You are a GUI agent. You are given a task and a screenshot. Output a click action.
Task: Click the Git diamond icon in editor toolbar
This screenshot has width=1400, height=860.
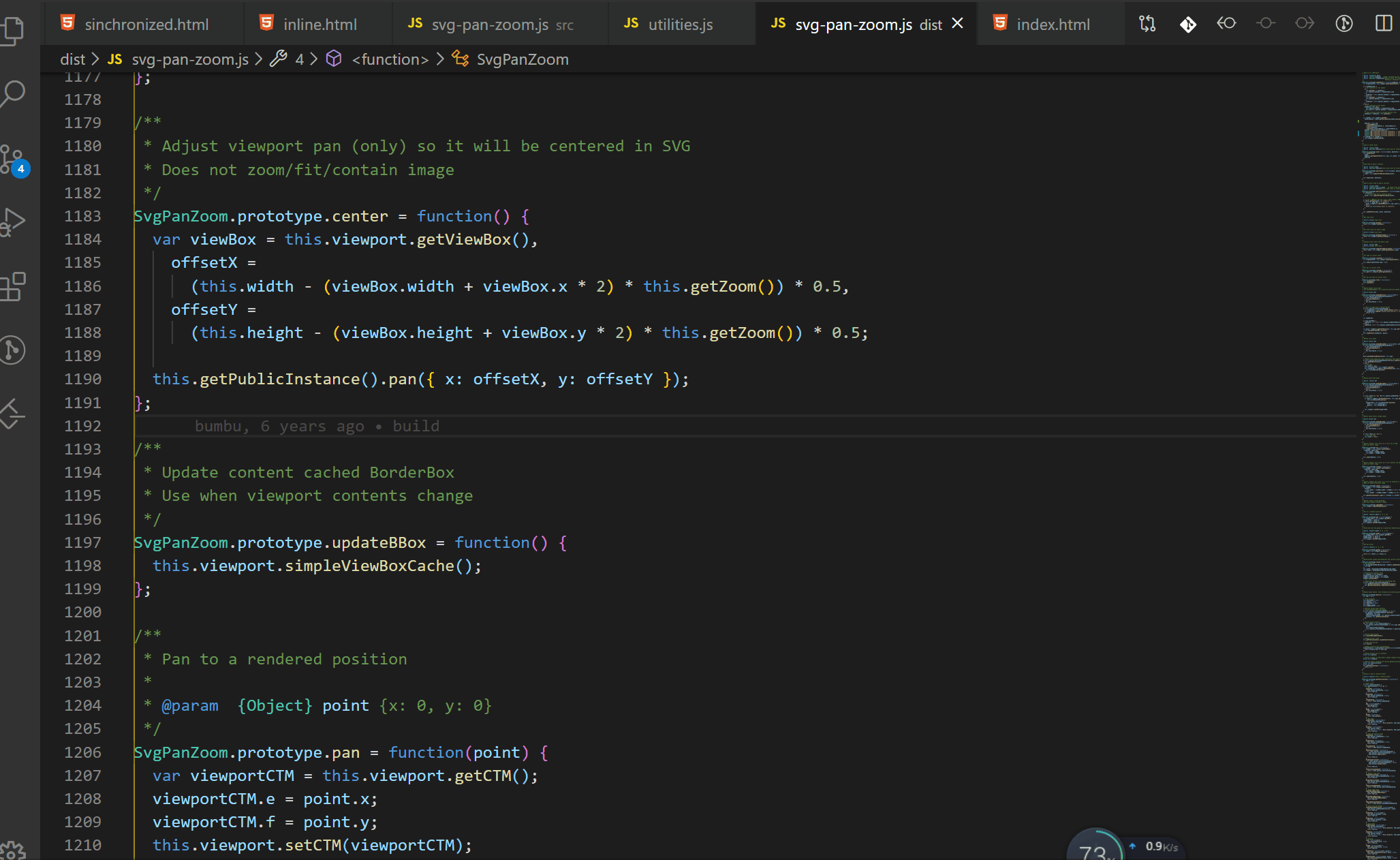tap(1187, 25)
